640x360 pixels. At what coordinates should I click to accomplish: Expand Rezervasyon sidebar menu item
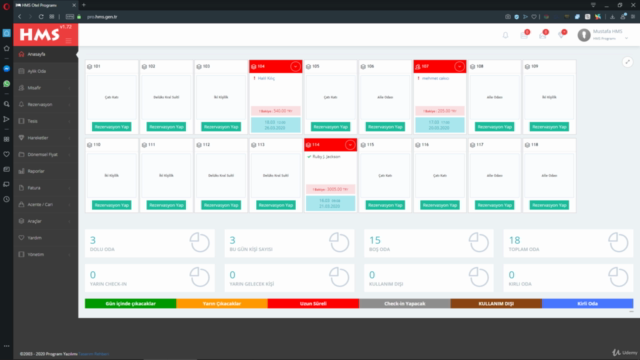click(45, 104)
